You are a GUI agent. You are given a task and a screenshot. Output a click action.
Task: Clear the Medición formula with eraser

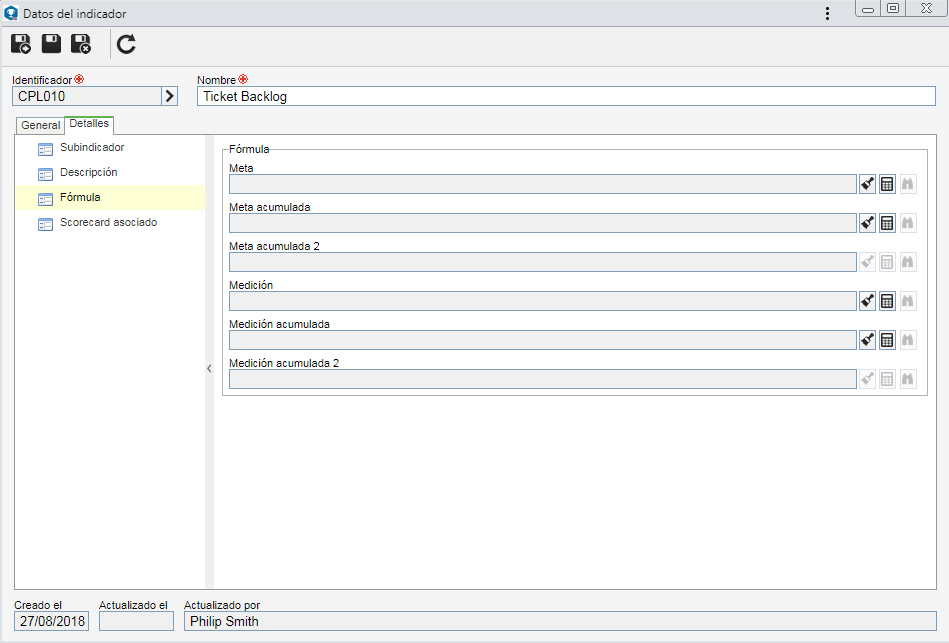867,301
